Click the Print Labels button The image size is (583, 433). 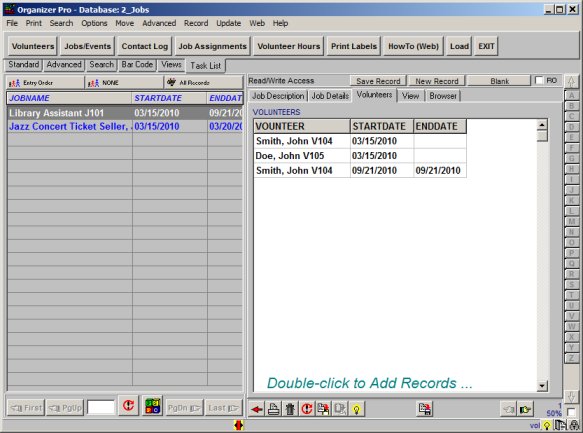point(354,46)
